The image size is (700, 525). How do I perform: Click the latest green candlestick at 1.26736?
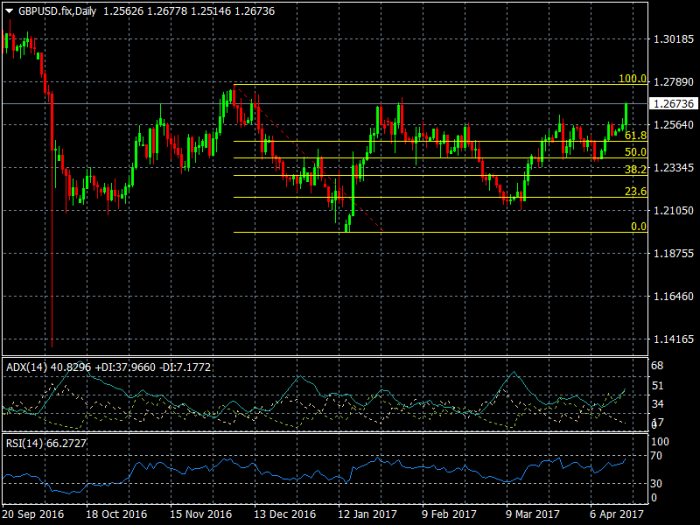pos(626,115)
